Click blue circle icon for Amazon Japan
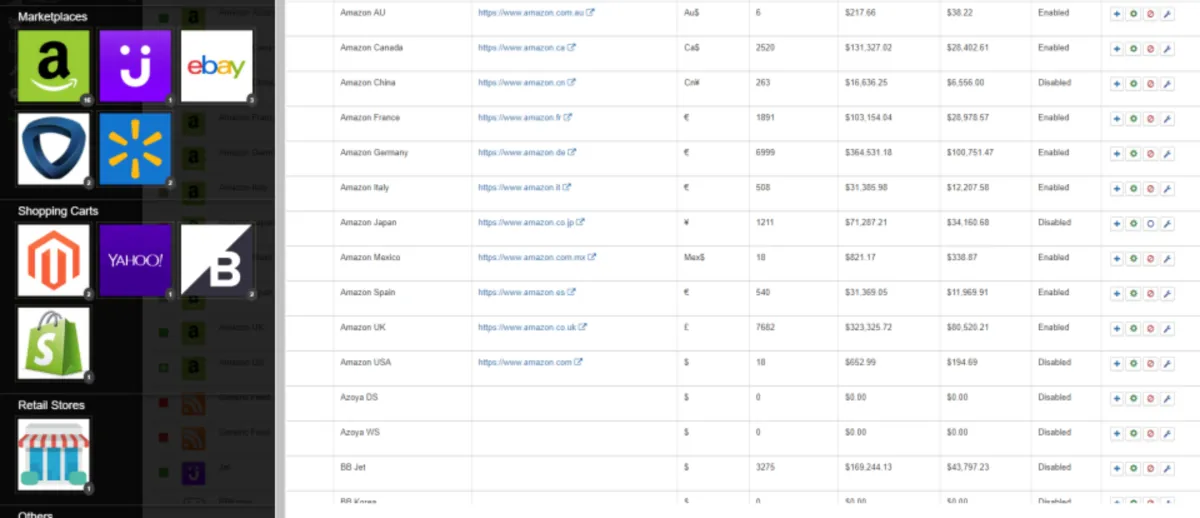Screen dimensions: 1200x518 [1150, 223]
